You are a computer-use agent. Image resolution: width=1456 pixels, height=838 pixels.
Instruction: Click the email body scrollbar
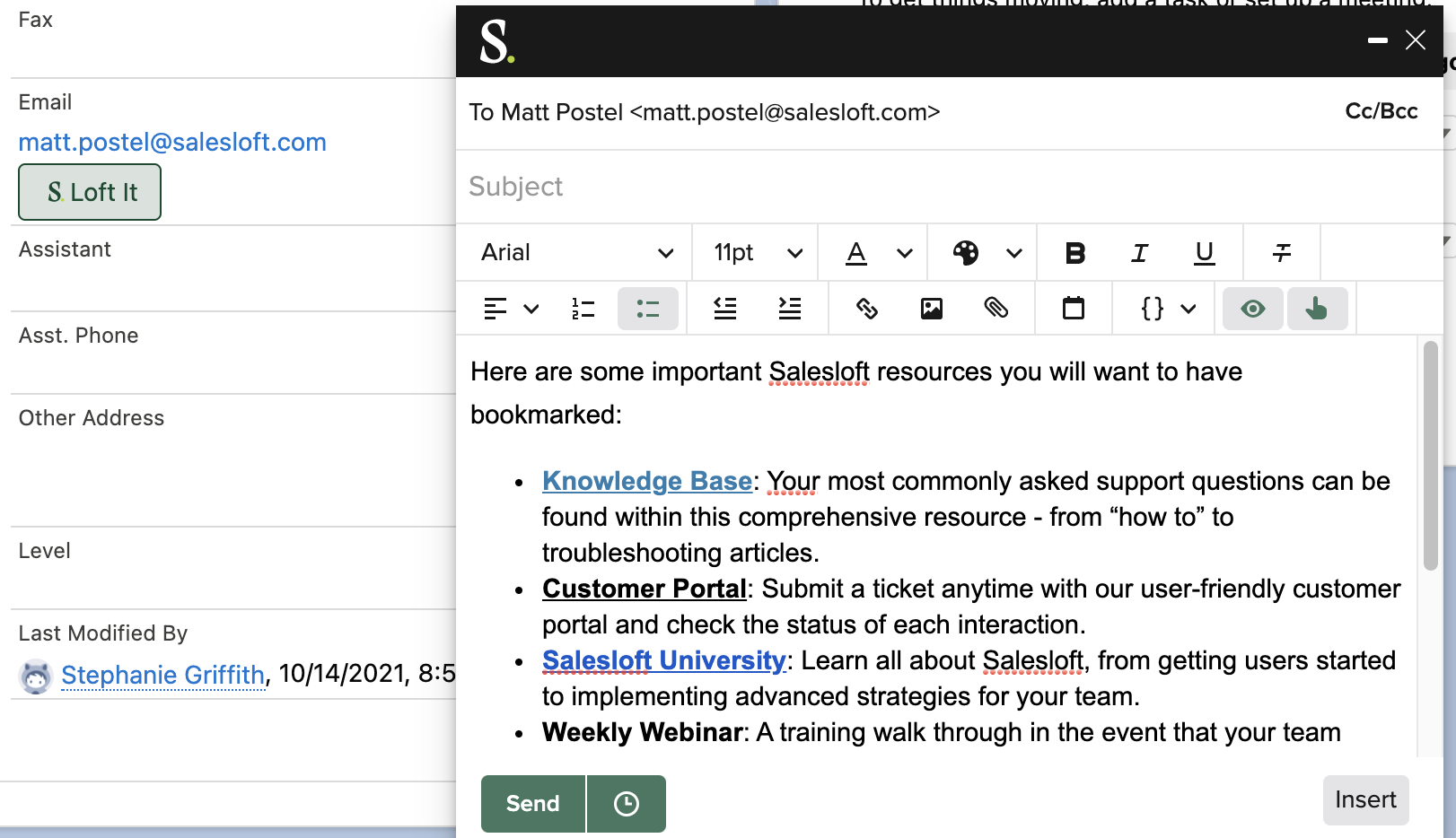coord(1431,456)
